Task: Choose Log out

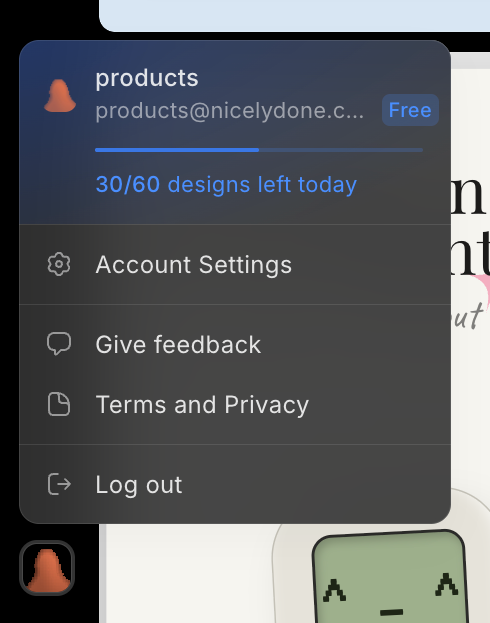Action: [235, 484]
